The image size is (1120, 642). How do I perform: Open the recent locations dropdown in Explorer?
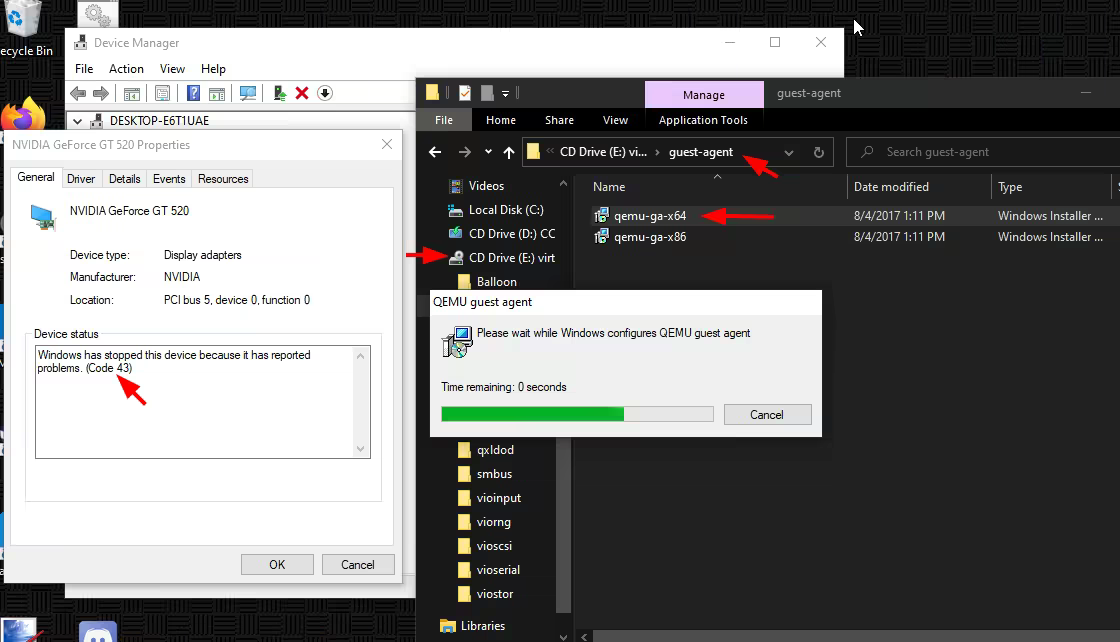pos(488,152)
